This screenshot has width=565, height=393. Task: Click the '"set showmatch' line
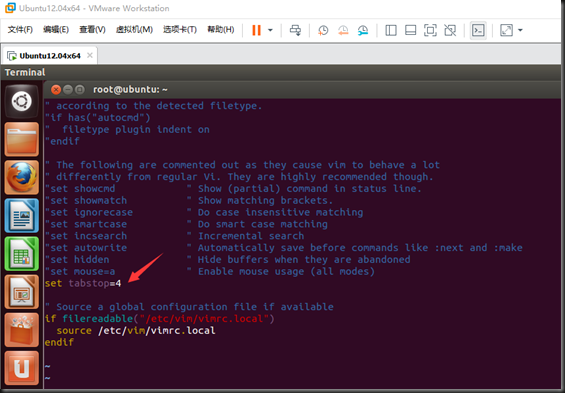pos(189,200)
